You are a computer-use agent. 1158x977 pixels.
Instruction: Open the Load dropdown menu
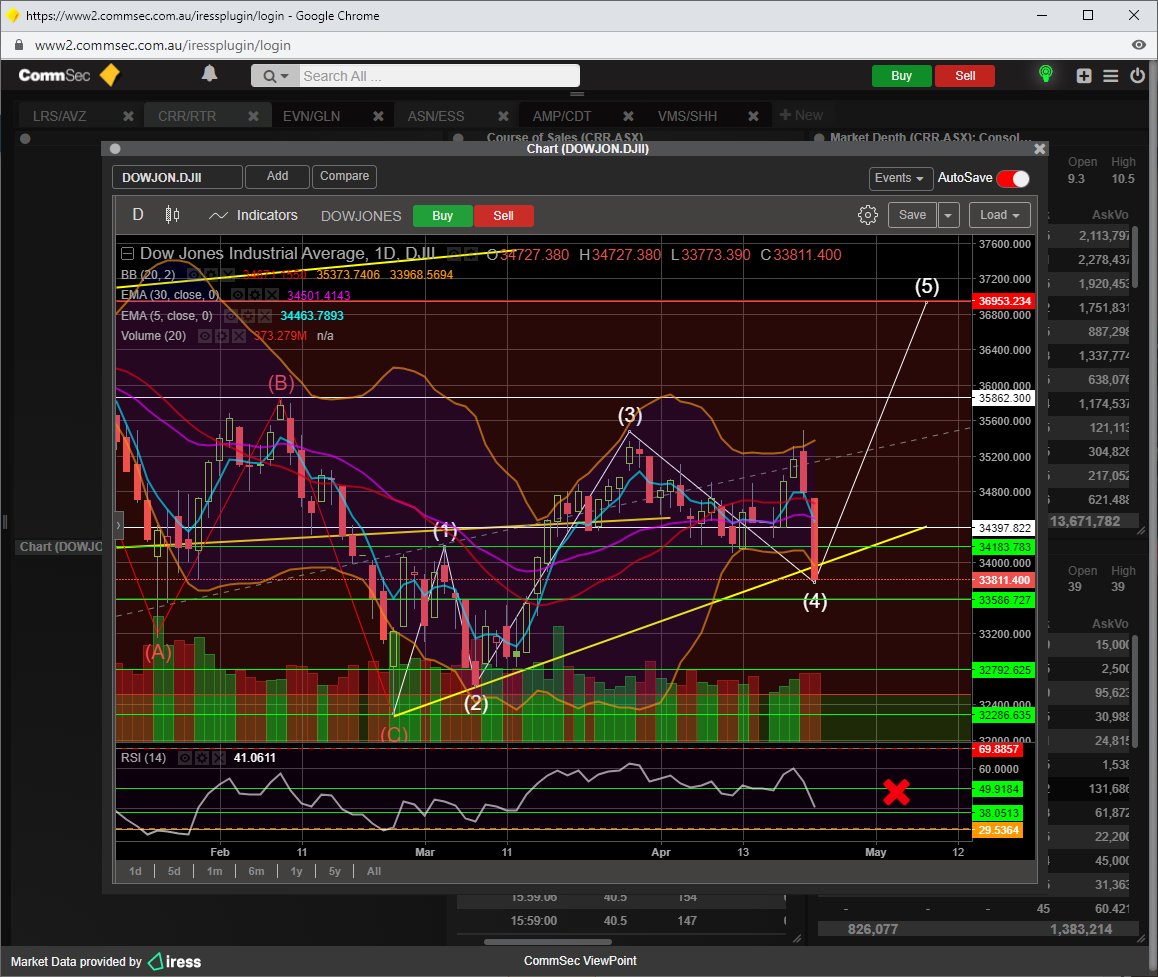point(1004,215)
